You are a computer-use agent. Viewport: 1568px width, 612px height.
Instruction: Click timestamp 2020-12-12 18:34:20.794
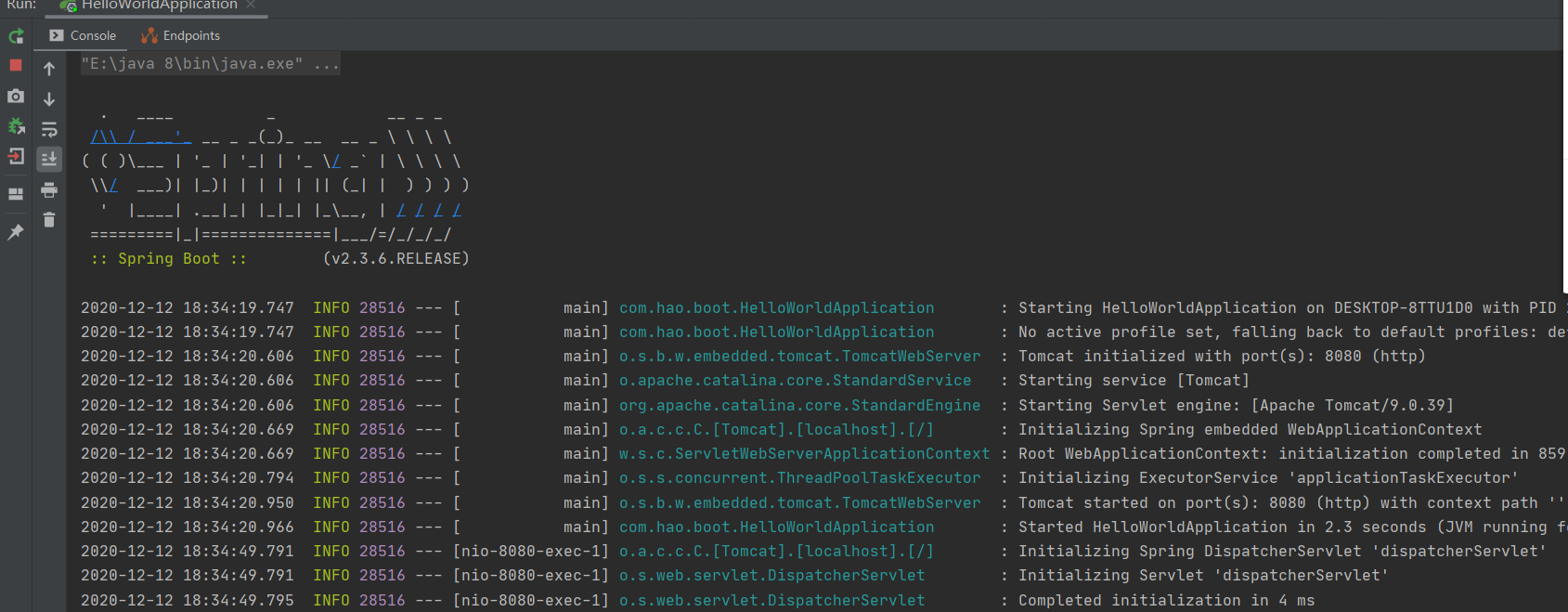(x=188, y=477)
